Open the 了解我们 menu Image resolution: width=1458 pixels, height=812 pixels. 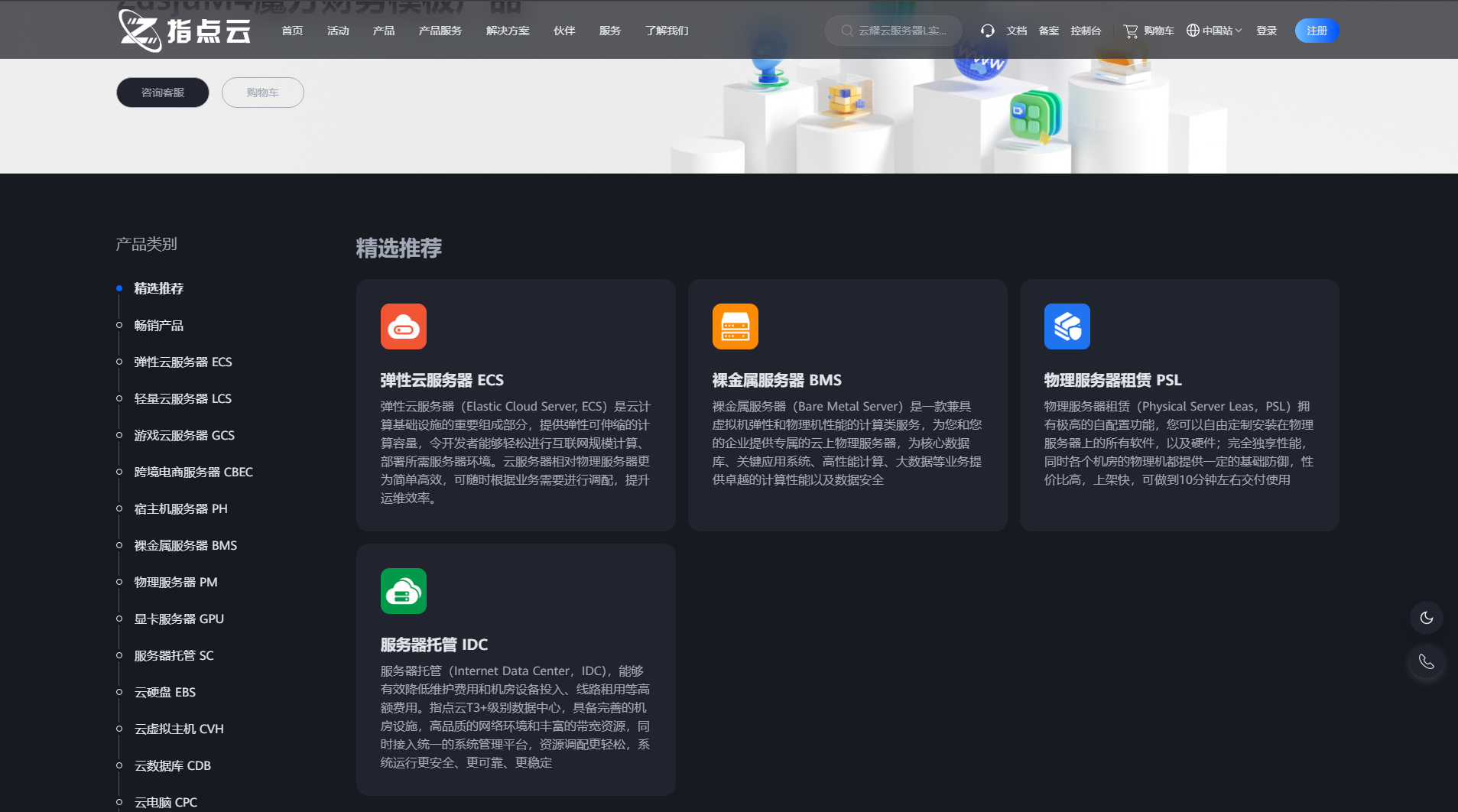click(667, 31)
